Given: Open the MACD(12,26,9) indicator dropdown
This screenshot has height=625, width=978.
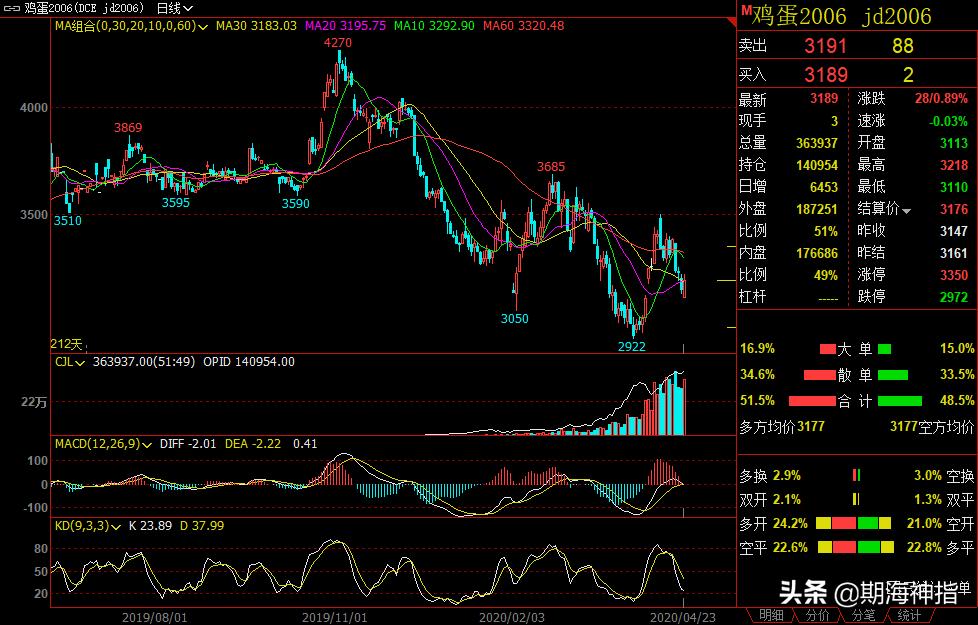Looking at the screenshot, I should click(x=147, y=445).
